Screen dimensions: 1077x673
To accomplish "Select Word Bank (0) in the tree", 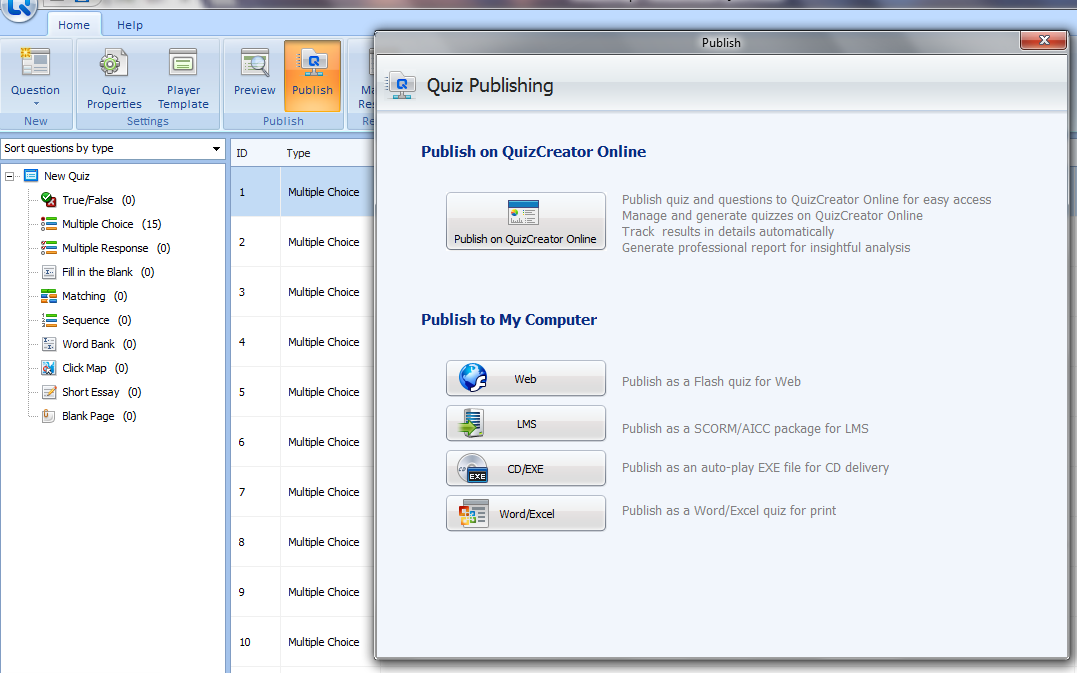I will (99, 344).
